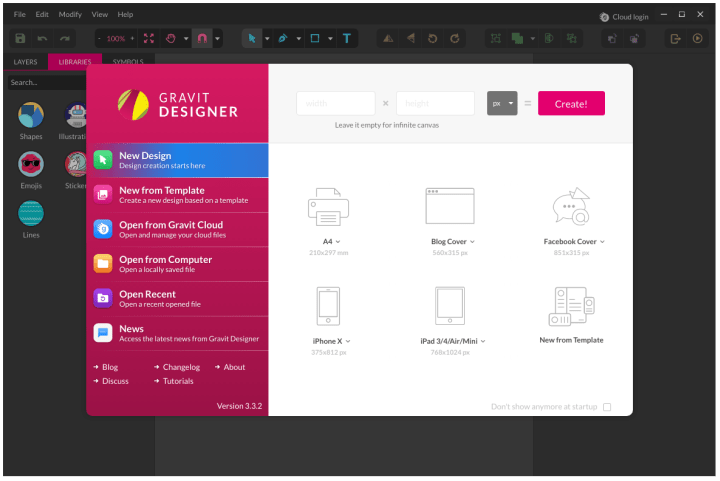Click the Undo arrow icon
Image resolution: width=720 pixels, height=481 pixels.
point(42,39)
